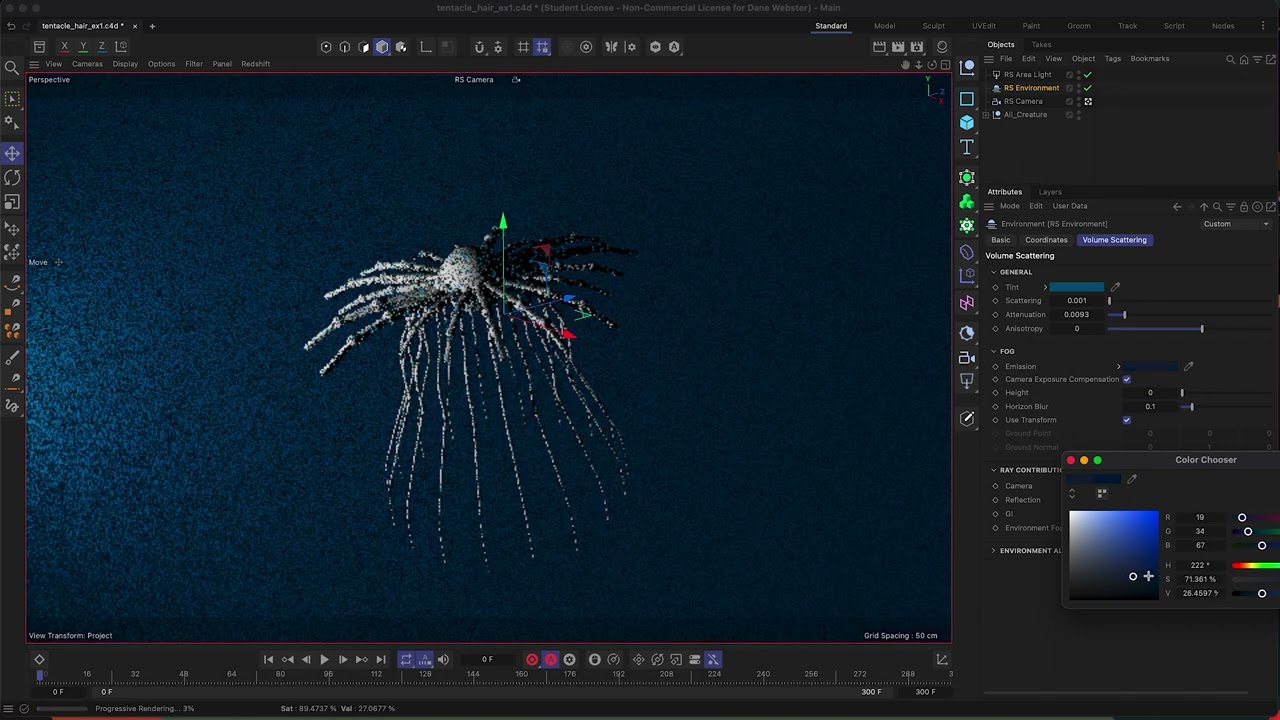The image size is (1280, 720).
Task: Add a Cube primitive object
Action: tap(967, 122)
